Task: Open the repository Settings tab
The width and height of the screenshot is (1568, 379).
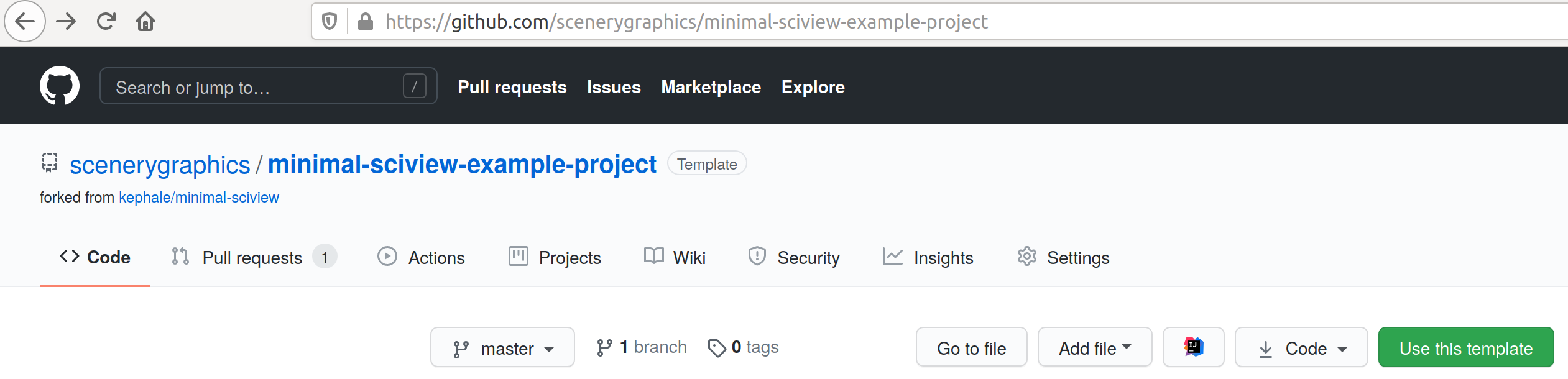Action: pyautogui.click(x=1063, y=257)
